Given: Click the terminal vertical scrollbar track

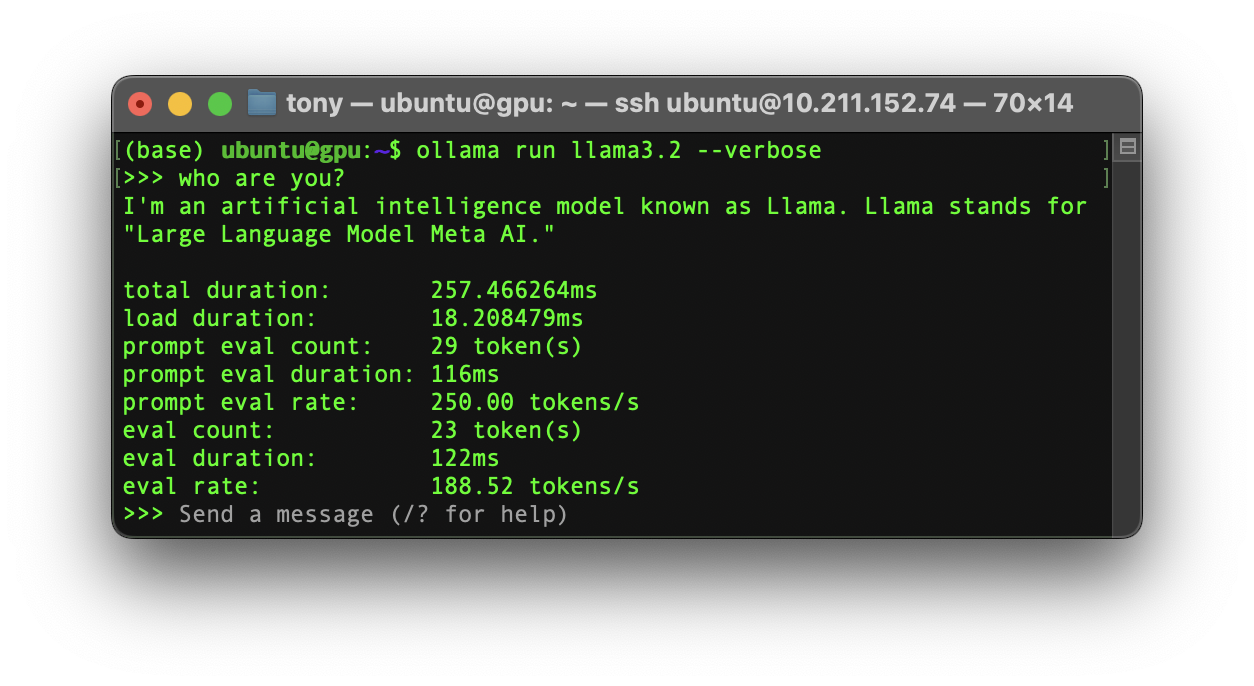Looking at the screenshot, I should point(1127,345).
